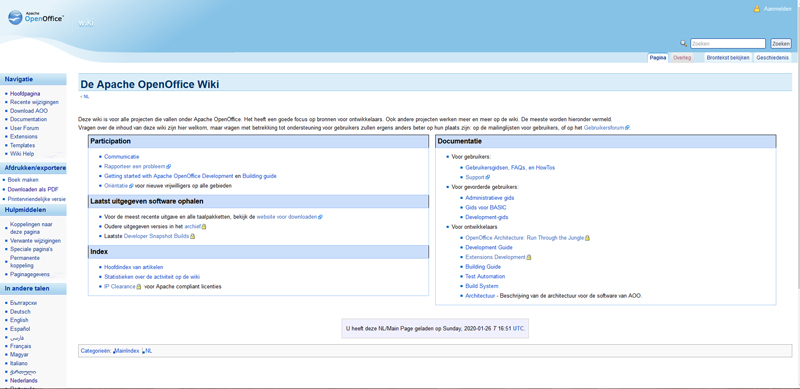Click the Apache OpenOffice logo
This screenshot has width=800, height=389.
pos(36,17)
